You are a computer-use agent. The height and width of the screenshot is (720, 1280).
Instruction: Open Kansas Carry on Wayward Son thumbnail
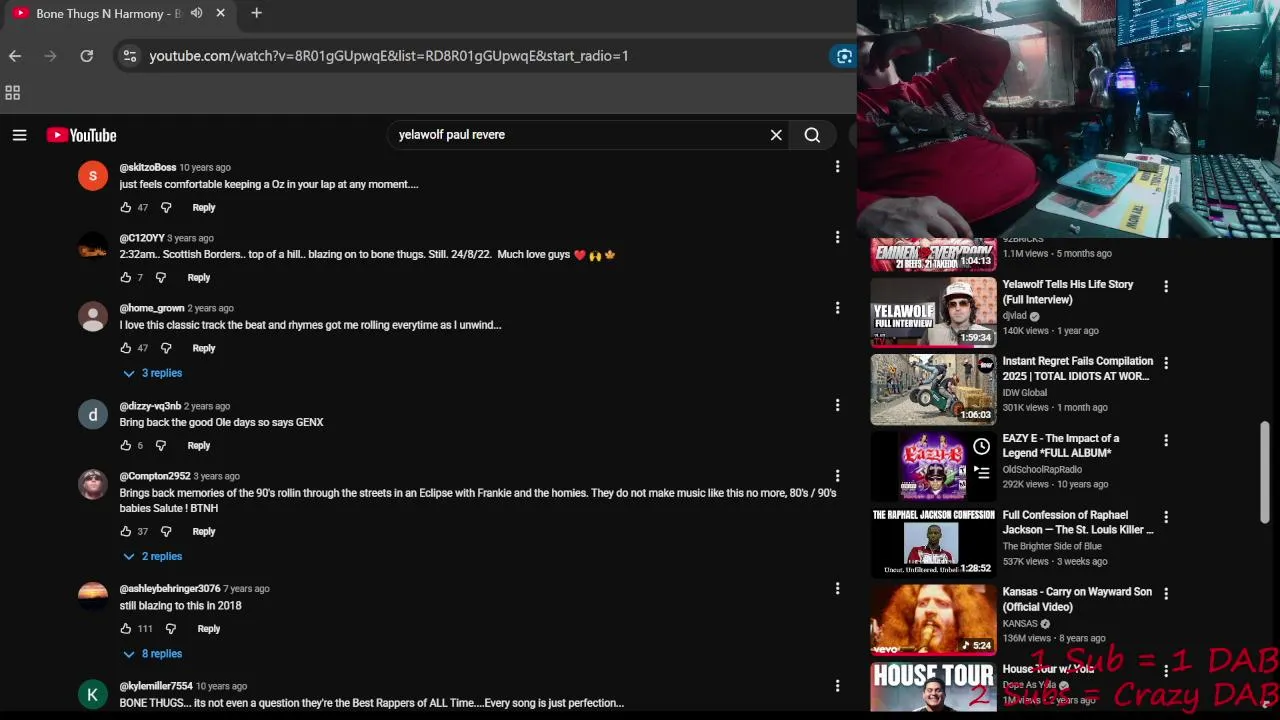click(933, 620)
